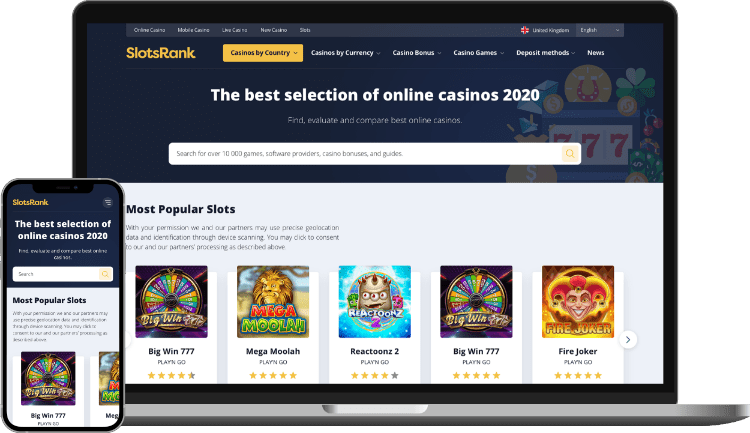This screenshot has width=750, height=433.
Task: Open the Fire Joker slot thumbnail
Action: (578, 302)
